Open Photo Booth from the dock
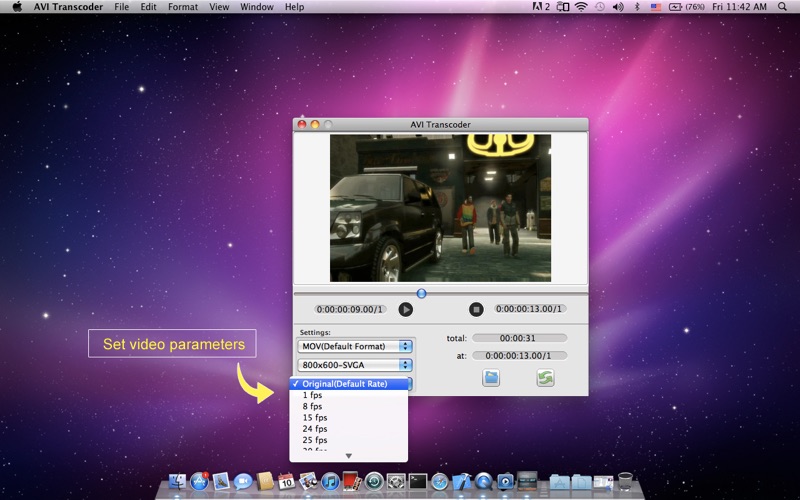 352,481
